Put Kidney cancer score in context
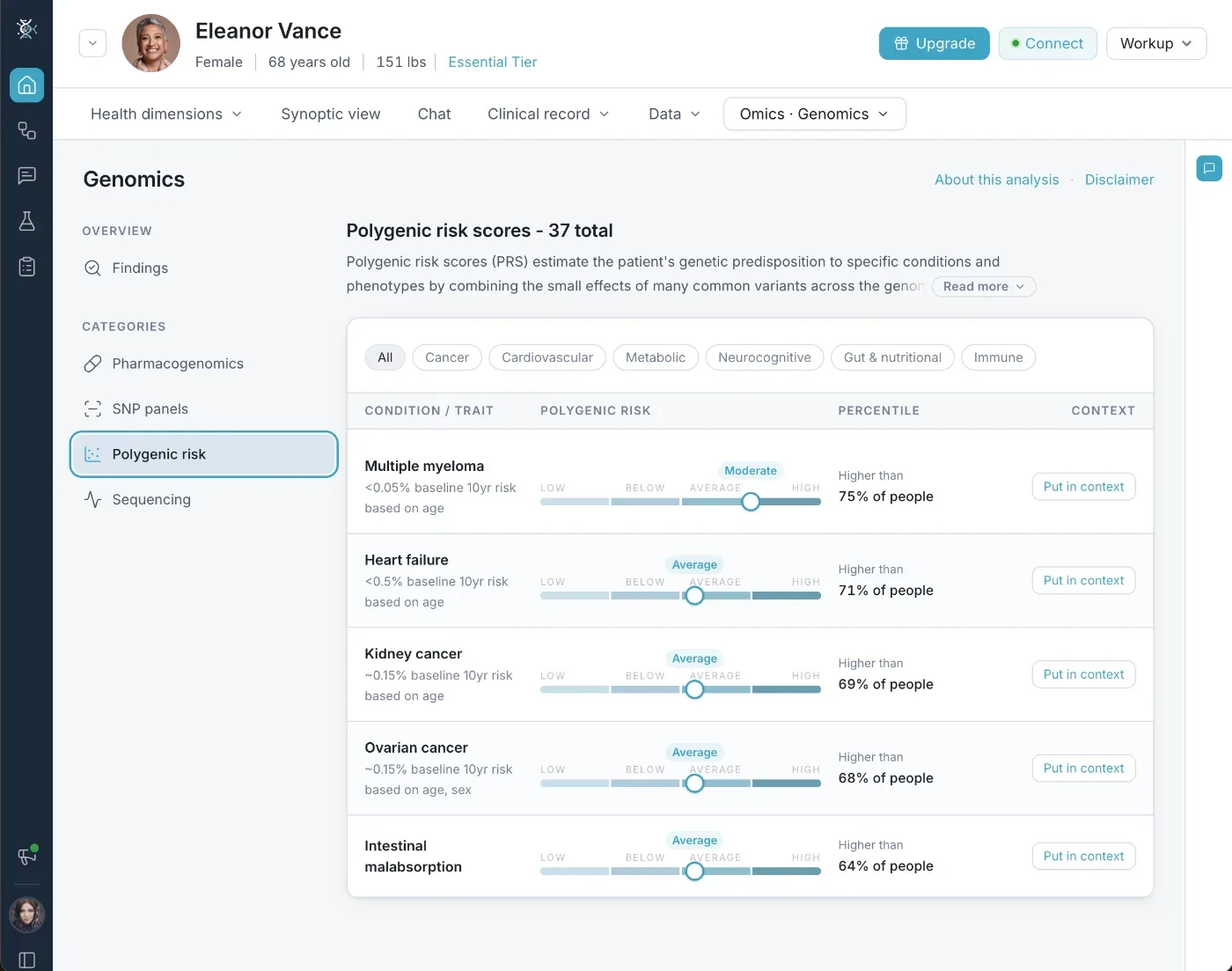 [x=1083, y=674]
